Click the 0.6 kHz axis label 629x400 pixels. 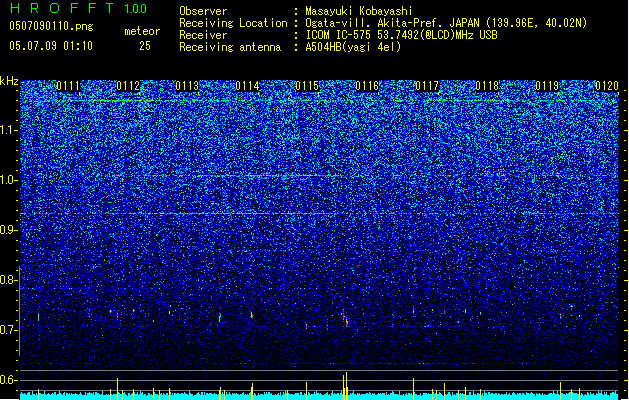(8, 380)
